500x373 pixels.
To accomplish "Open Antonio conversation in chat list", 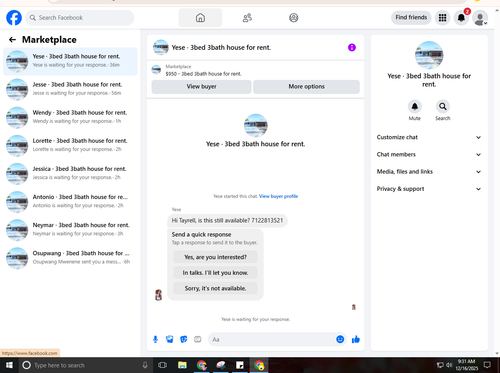I will [x=70, y=202].
